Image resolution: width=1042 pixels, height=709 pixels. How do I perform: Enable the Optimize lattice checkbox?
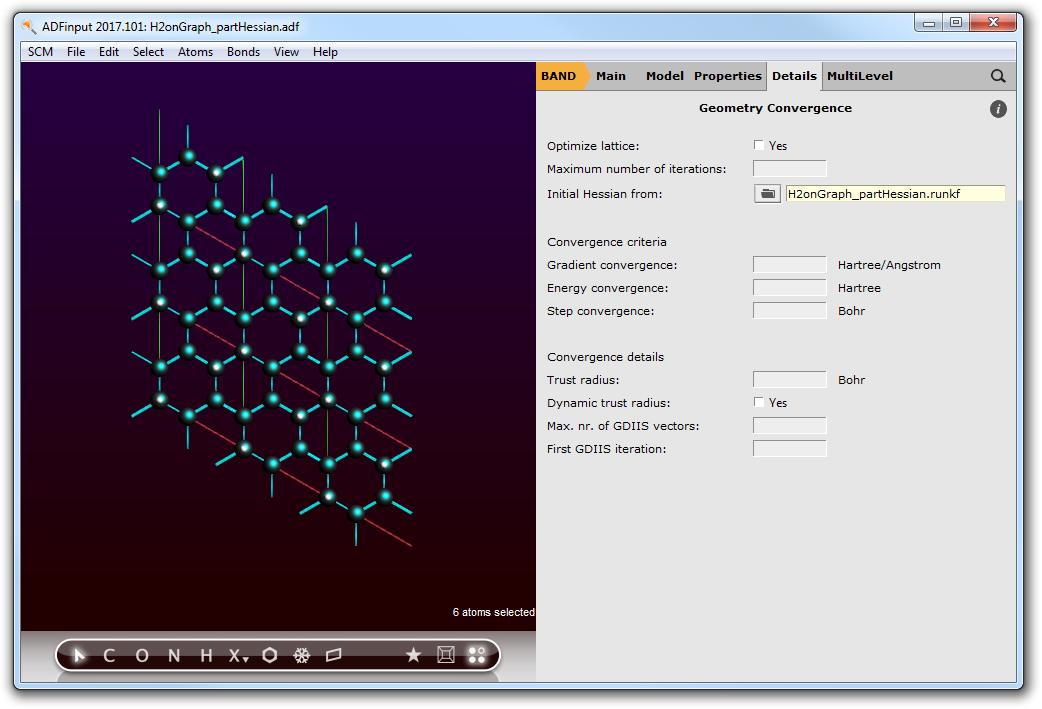[x=759, y=145]
